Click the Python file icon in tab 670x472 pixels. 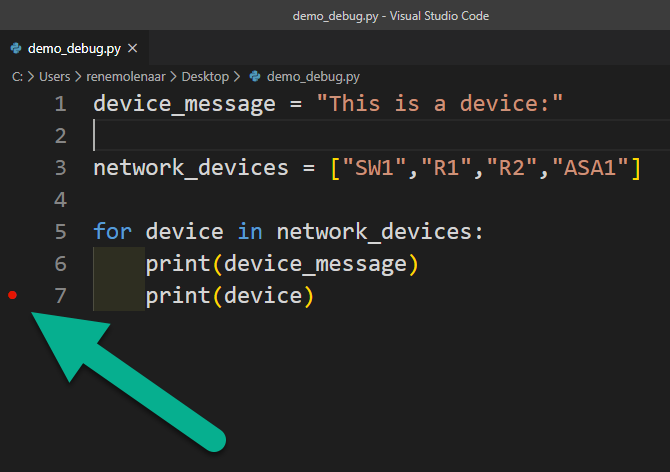[x=16, y=48]
